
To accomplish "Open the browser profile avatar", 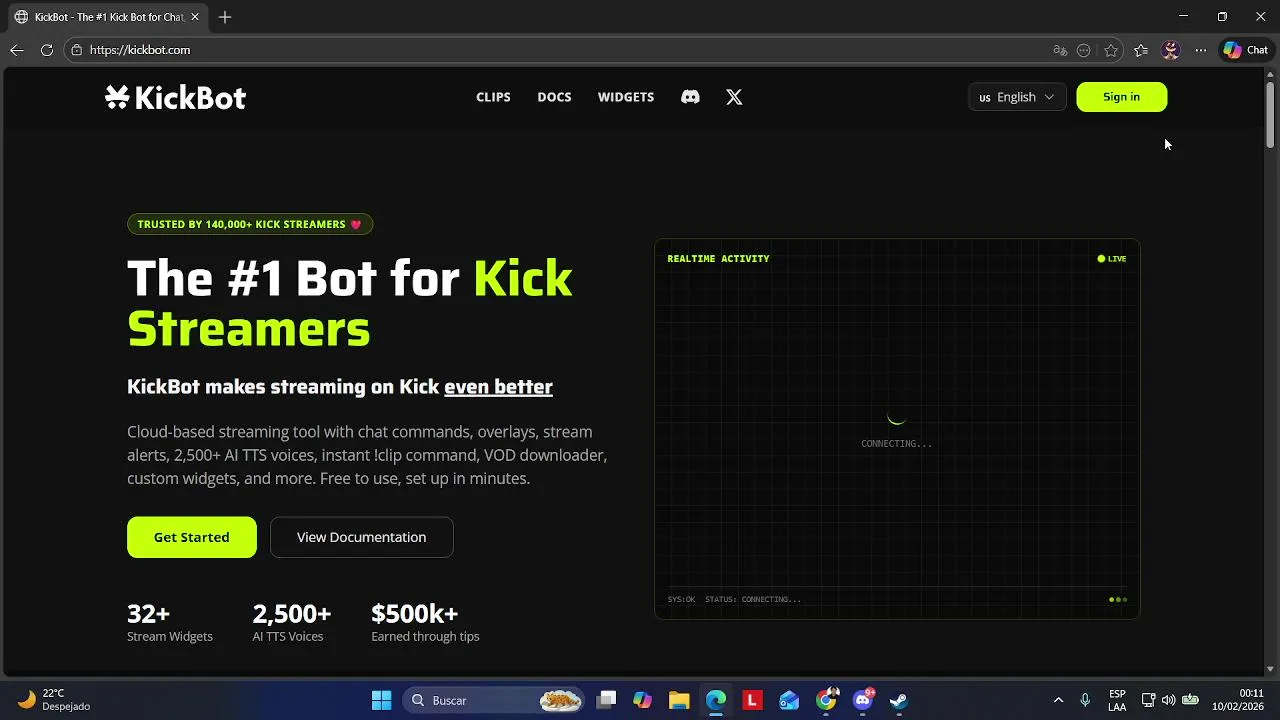I will [1171, 50].
